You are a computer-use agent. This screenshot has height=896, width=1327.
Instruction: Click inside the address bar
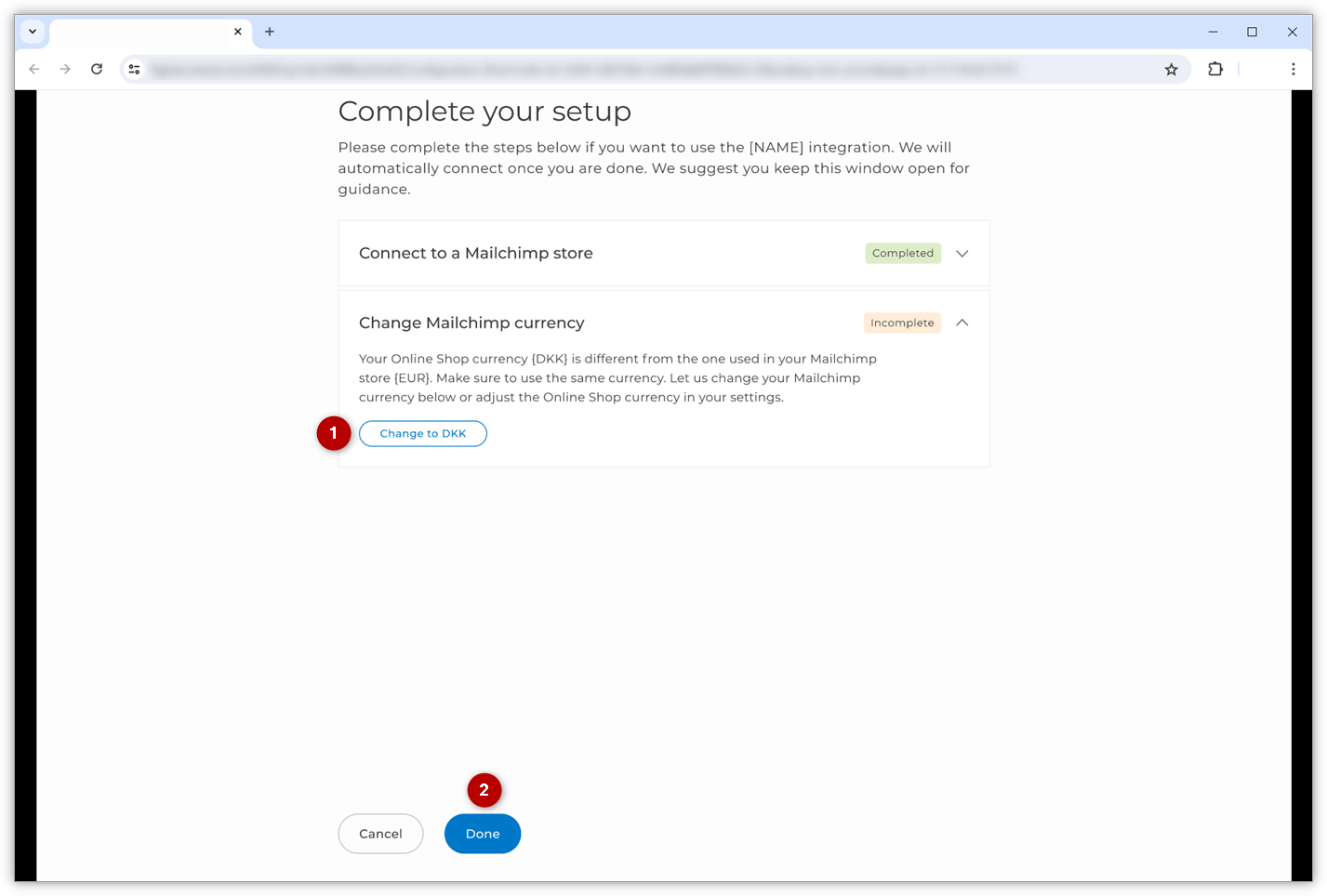pos(651,69)
